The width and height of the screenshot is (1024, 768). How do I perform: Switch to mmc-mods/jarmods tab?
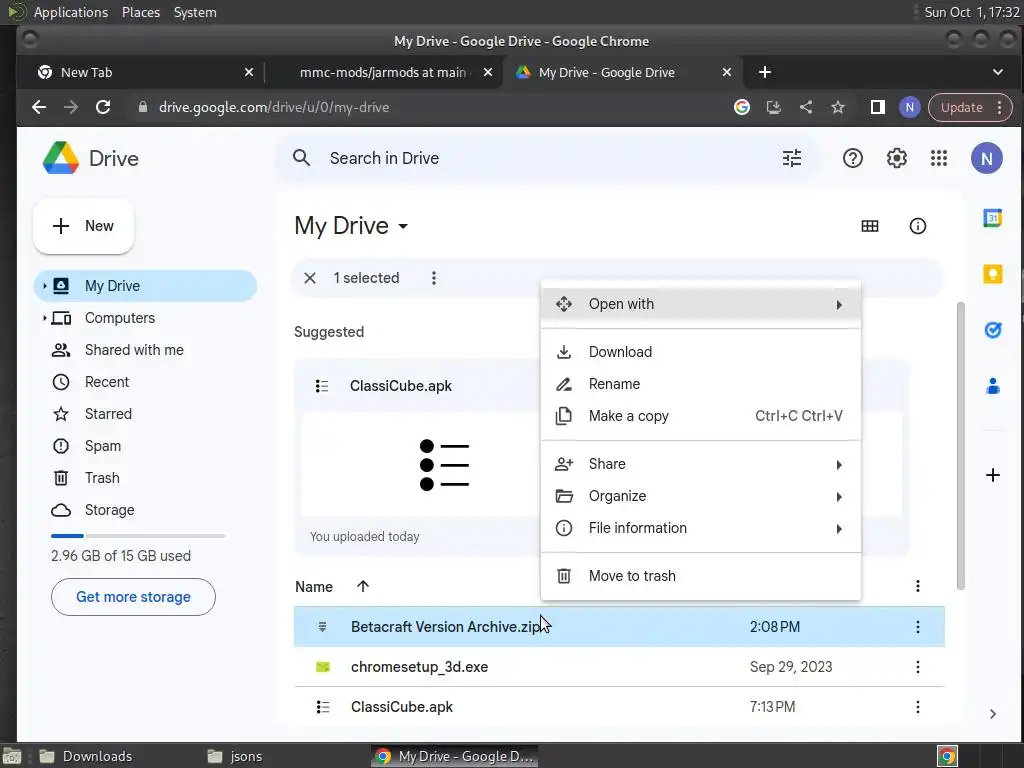384,72
